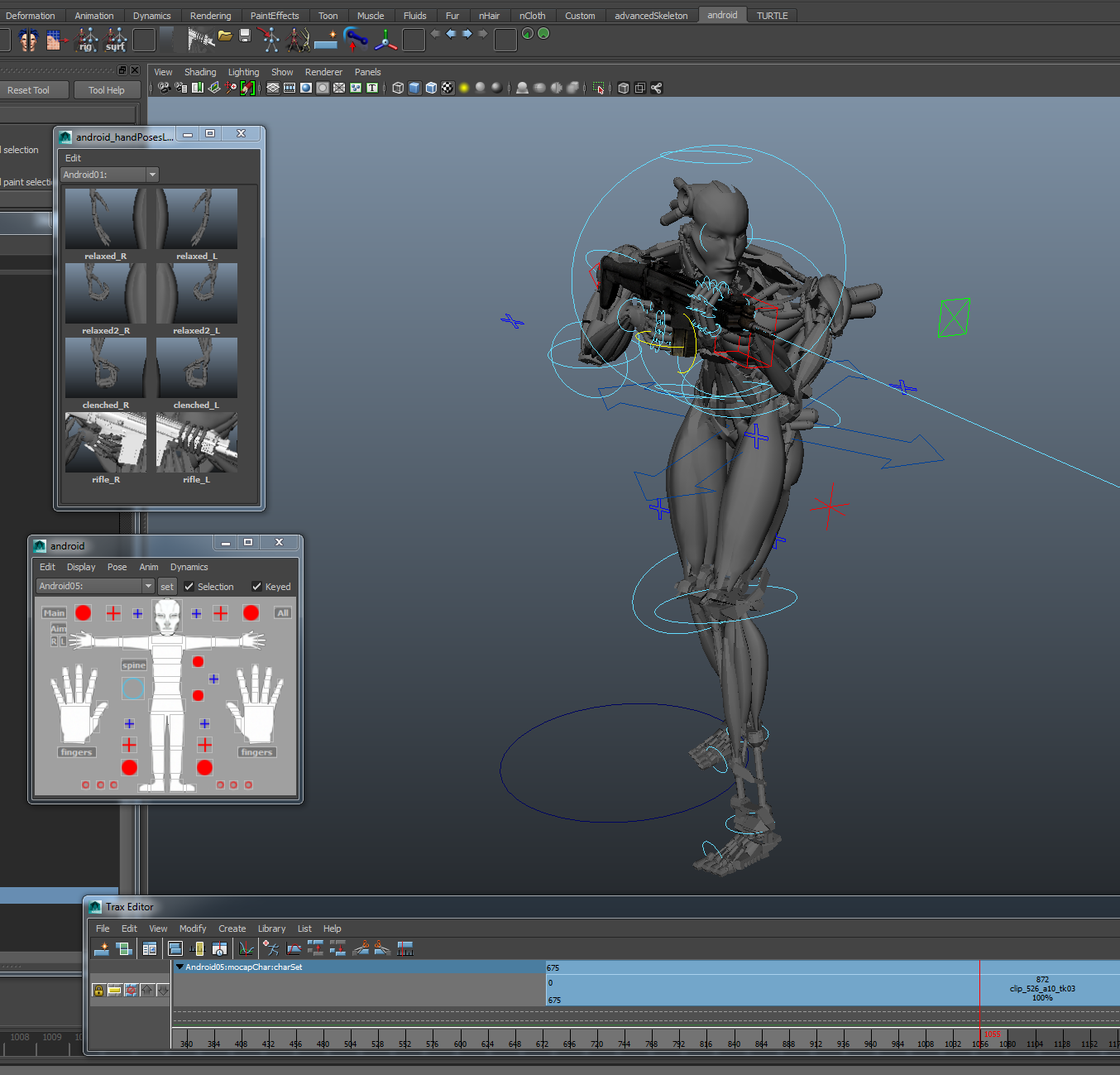The image size is (1120, 1075).
Task: Click the lock track icon in Trax Editor
Action: point(98,991)
